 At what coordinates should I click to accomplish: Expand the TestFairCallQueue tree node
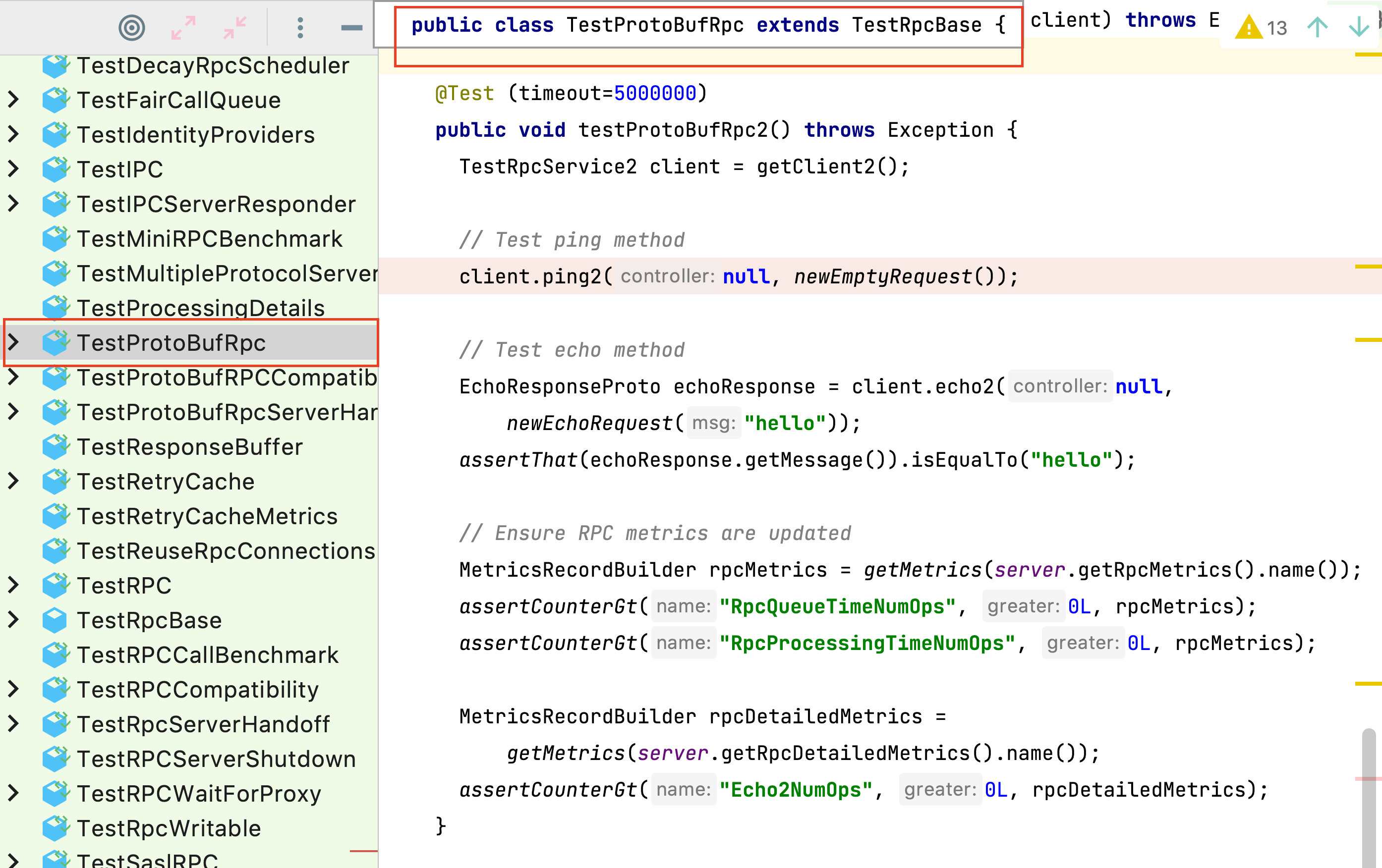pyautogui.click(x=14, y=100)
